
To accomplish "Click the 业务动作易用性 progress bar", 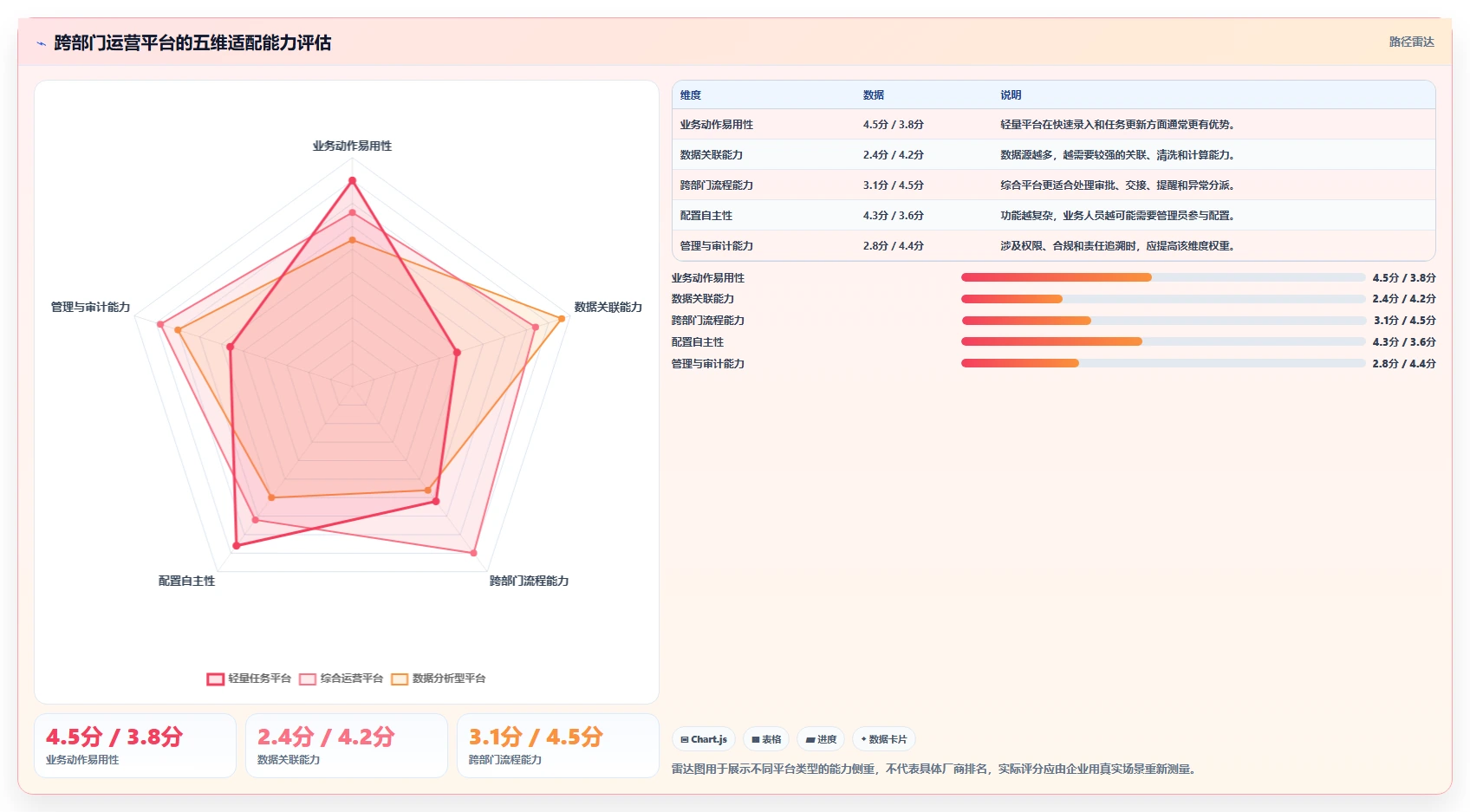I will click(x=1163, y=277).
